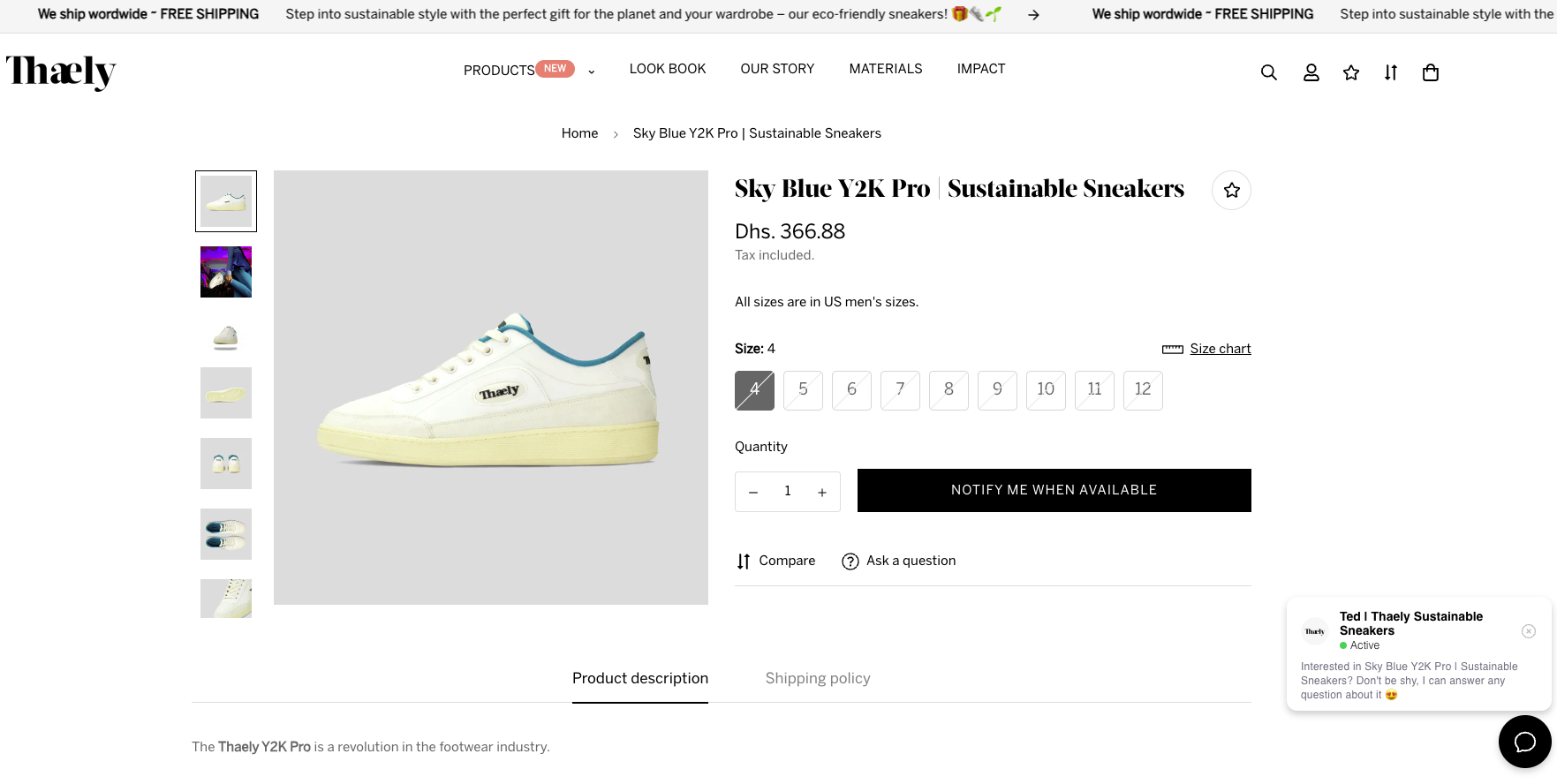Click the account icon in the header

pos(1311,72)
